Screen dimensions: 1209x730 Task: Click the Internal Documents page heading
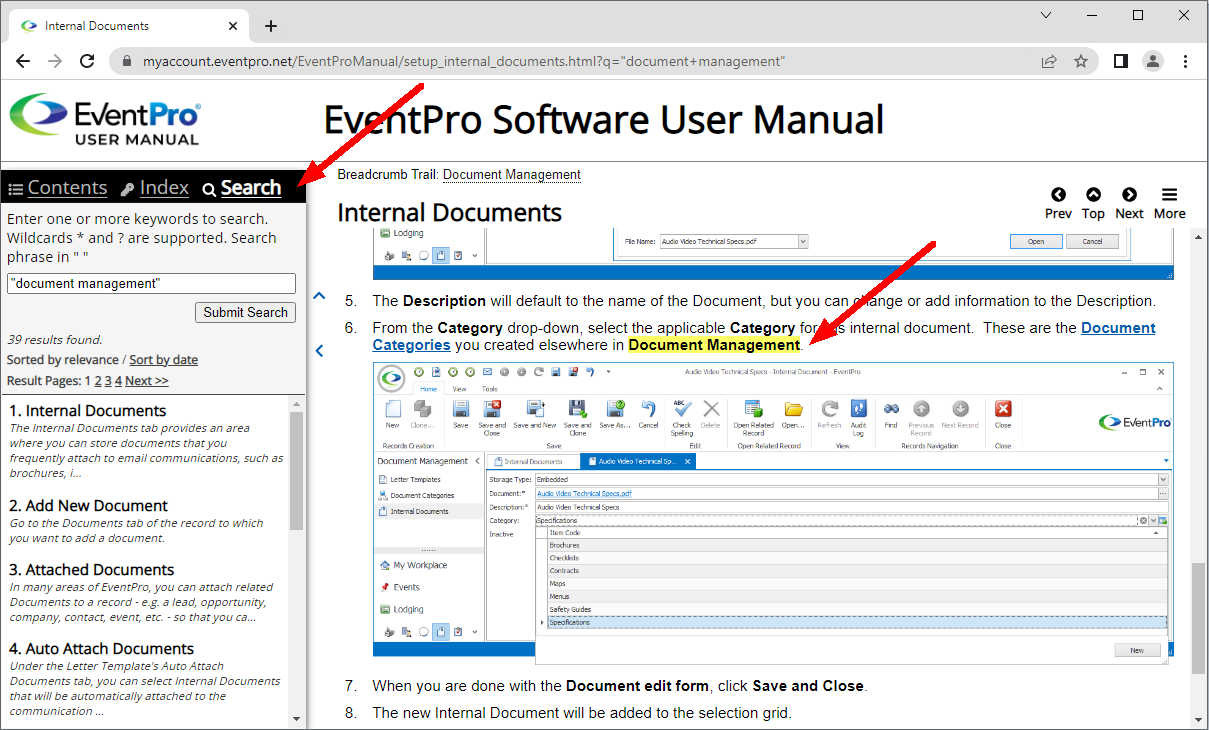[449, 213]
